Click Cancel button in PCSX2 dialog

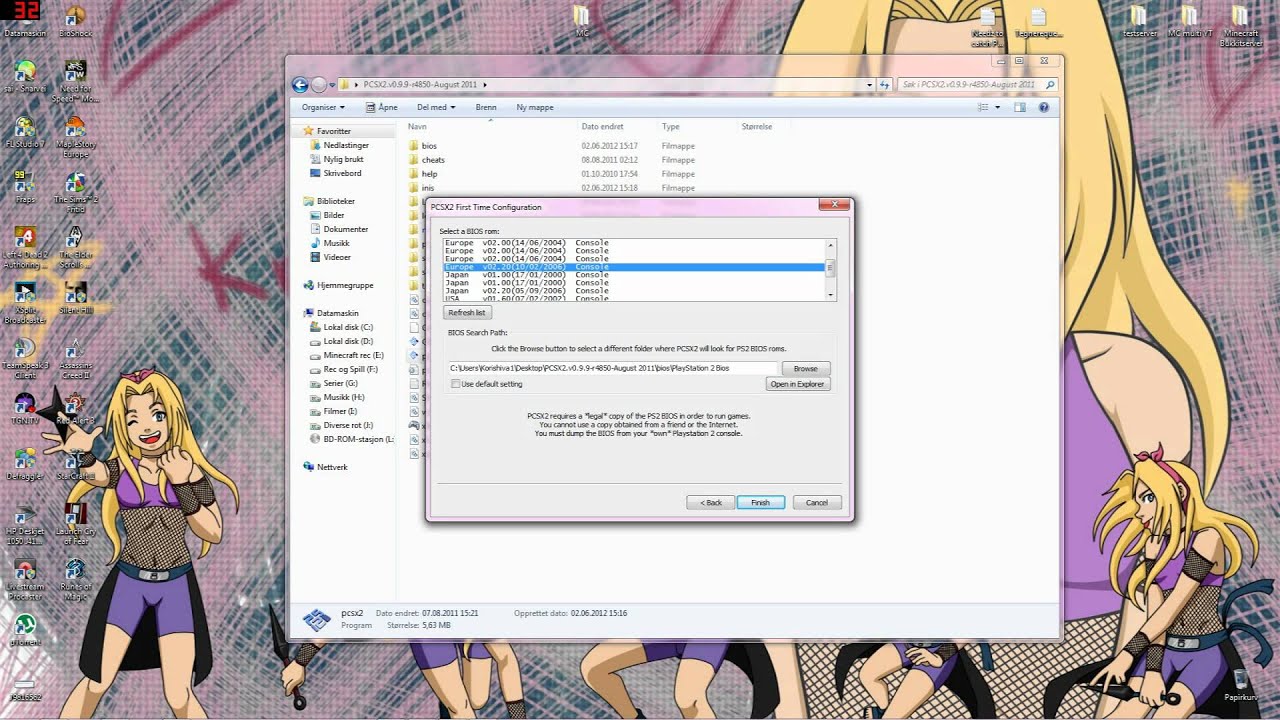click(x=817, y=502)
